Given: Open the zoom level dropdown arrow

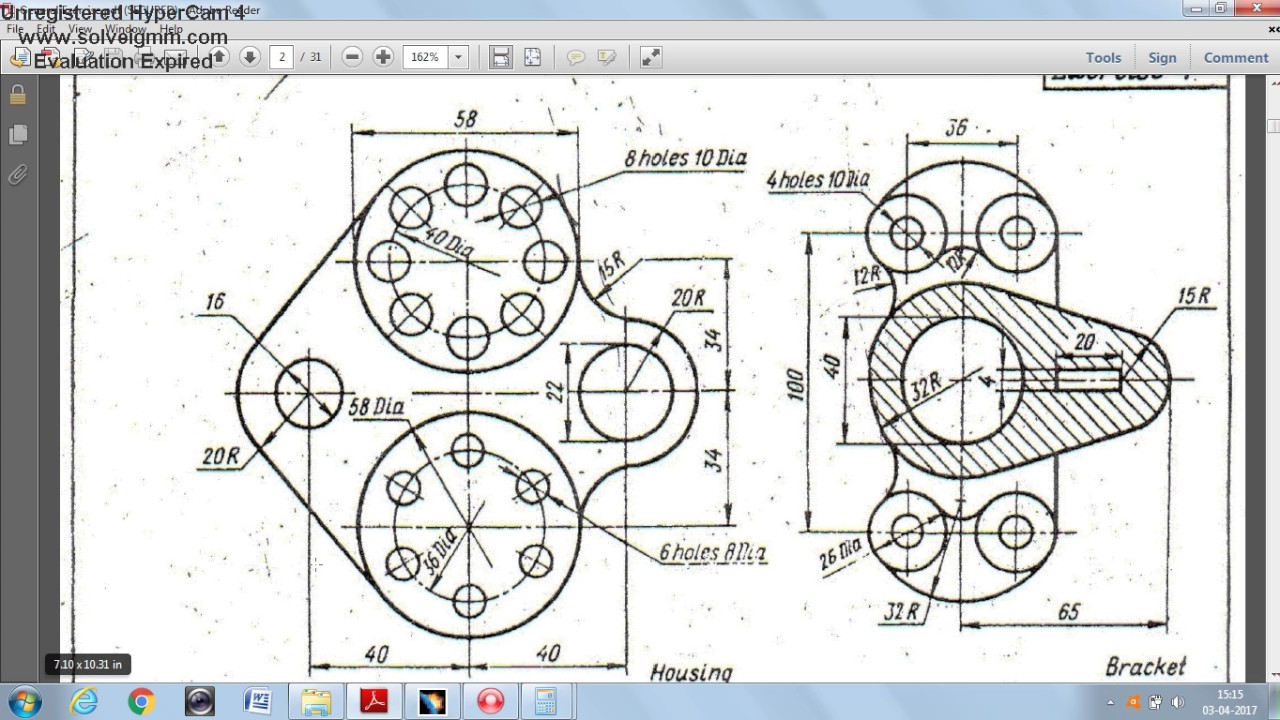Looking at the screenshot, I should (x=459, y=57).
